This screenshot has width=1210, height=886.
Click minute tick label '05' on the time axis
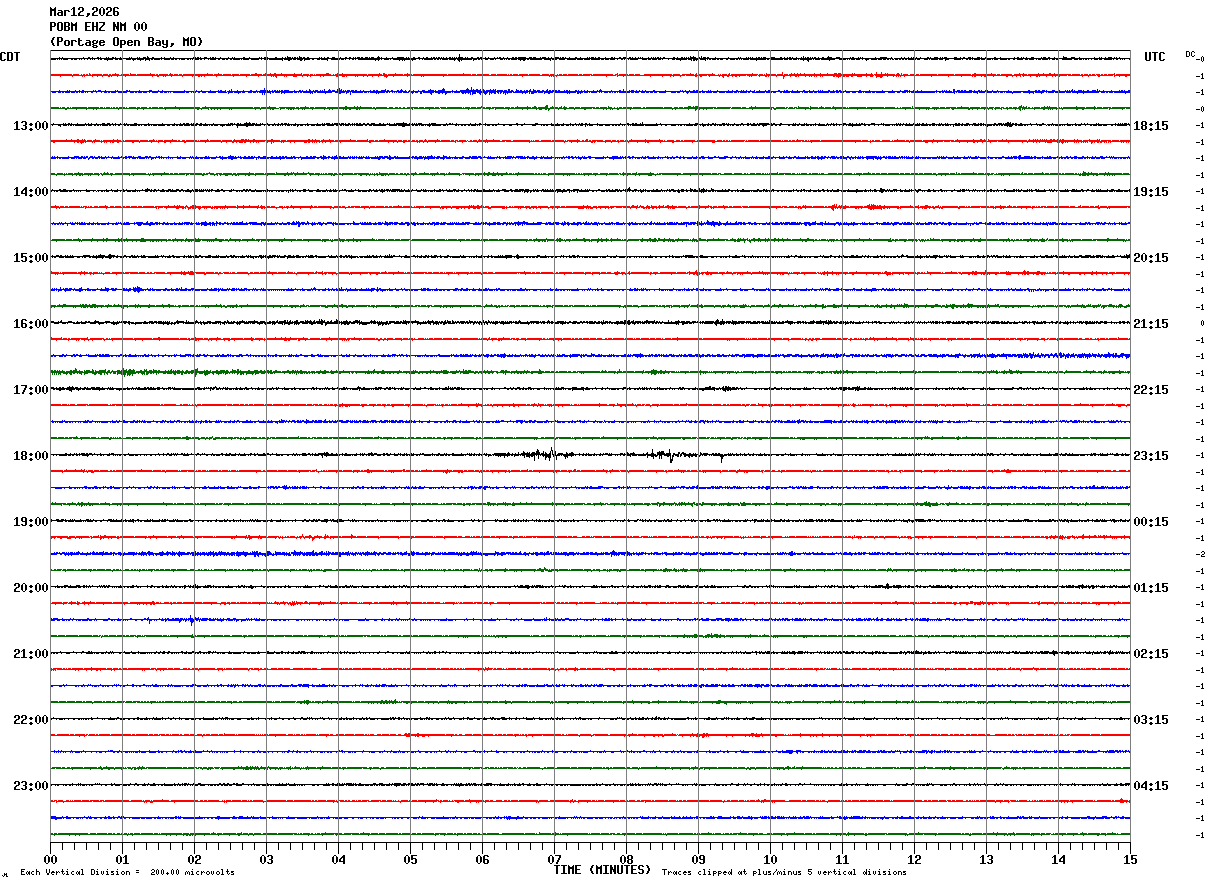point(410,859)
